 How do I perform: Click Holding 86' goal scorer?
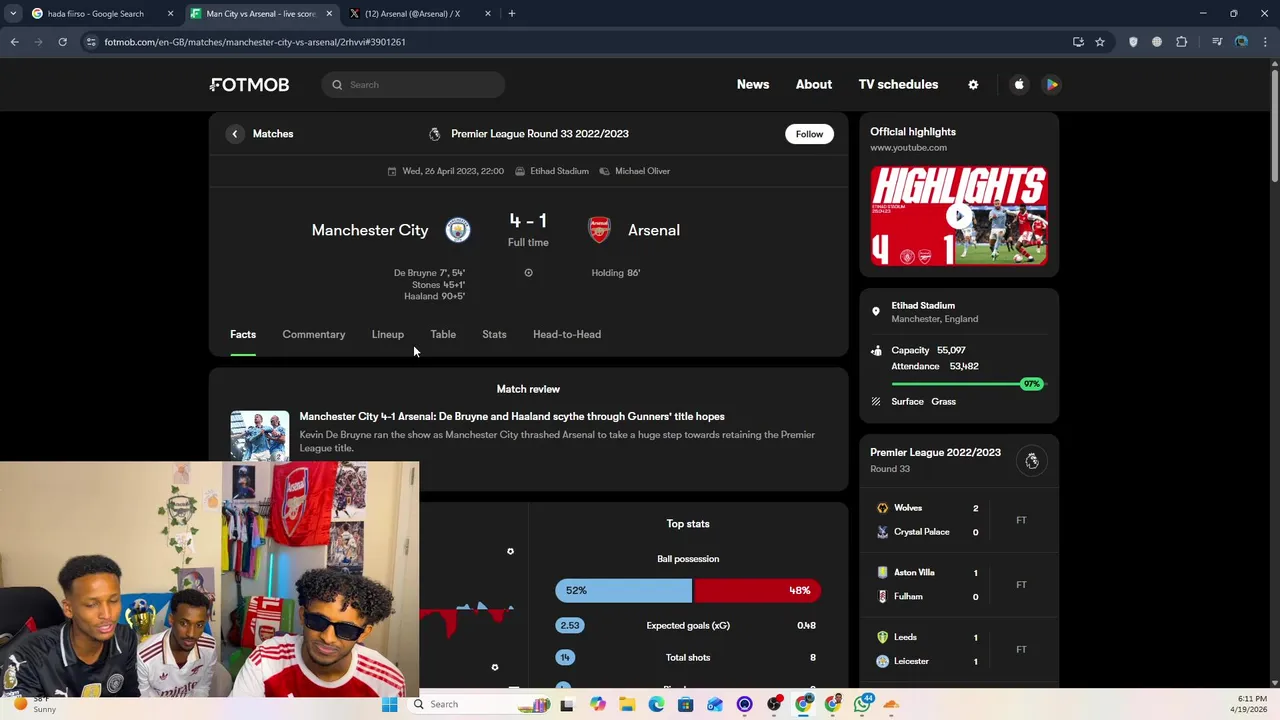click(616, 273)
